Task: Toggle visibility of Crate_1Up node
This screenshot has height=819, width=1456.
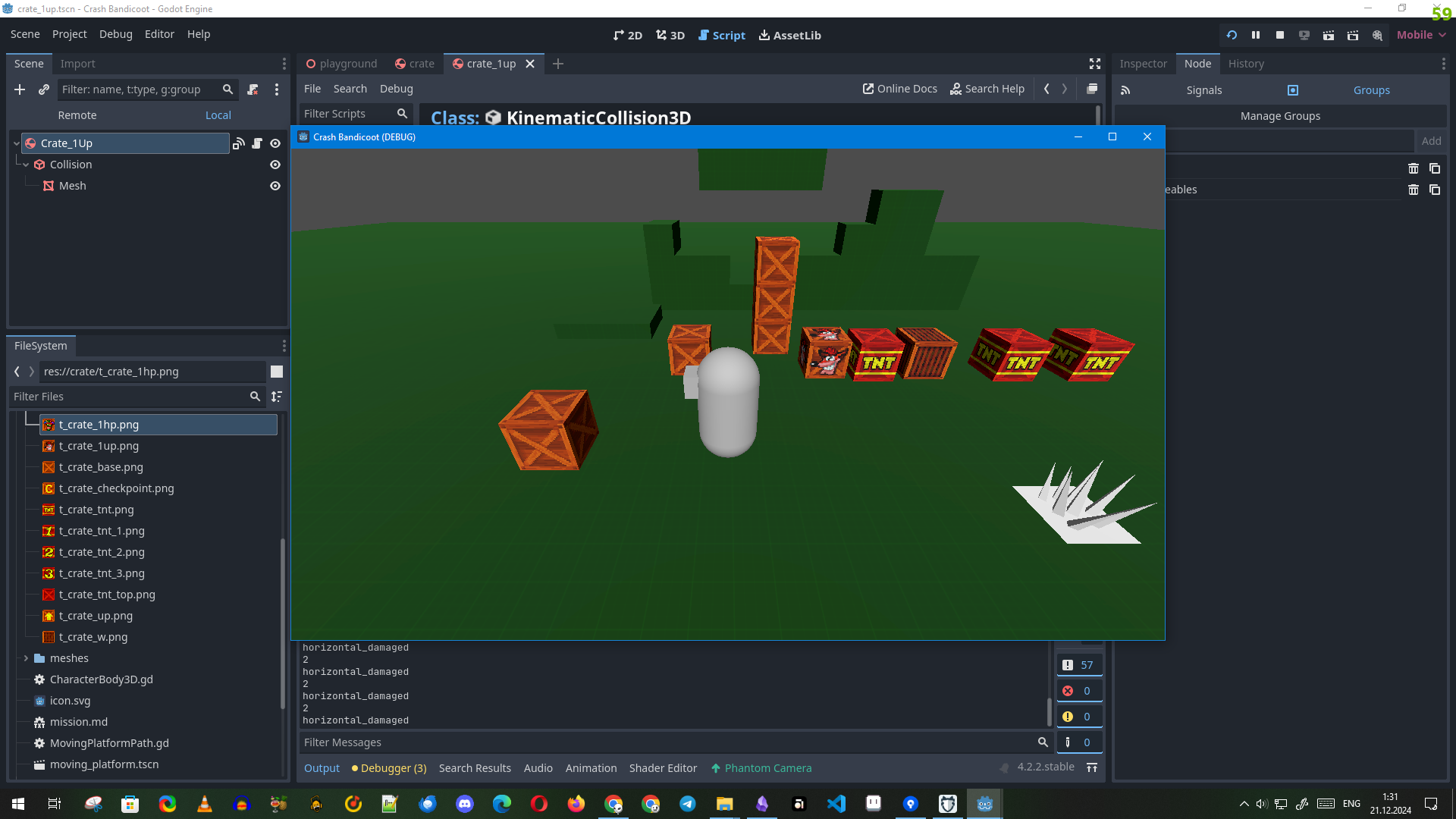Action: pyautogui.click(x=275, y=143)
